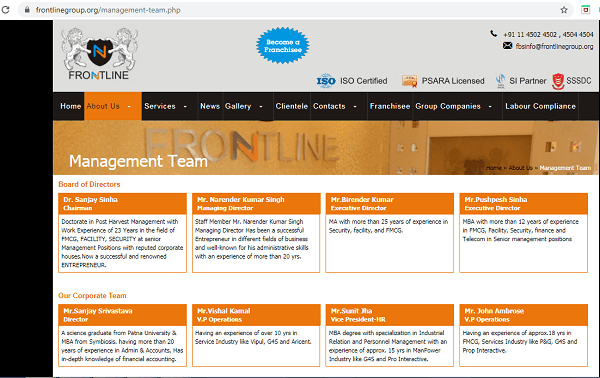Click the Our Corporate Team heading
Viewport: 600px width, 378px height.
click(x=92, y=295)
